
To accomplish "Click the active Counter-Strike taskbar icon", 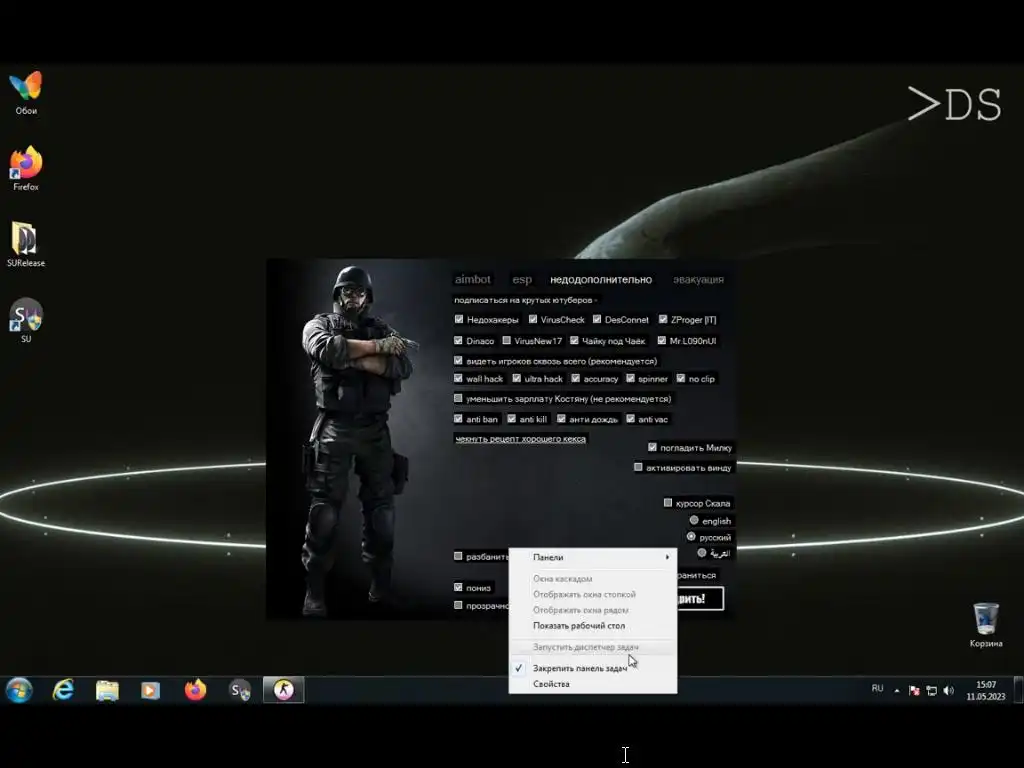I will pyautogui.click(x=283, y=690).
